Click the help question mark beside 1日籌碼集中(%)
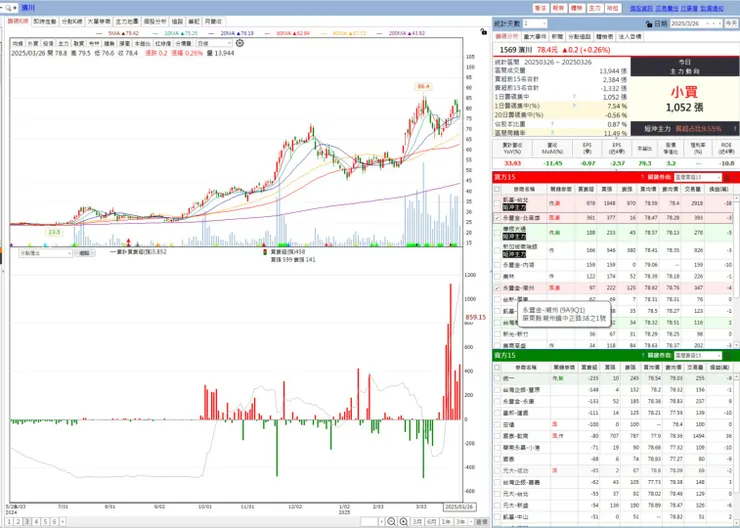 (x=574, y=106)
